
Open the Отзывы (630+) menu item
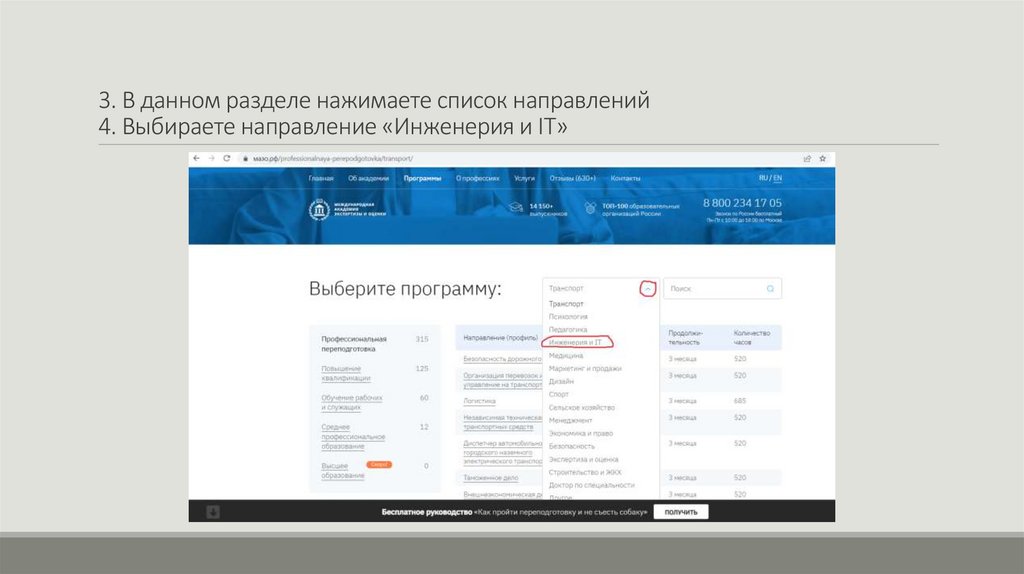(572, 178)
